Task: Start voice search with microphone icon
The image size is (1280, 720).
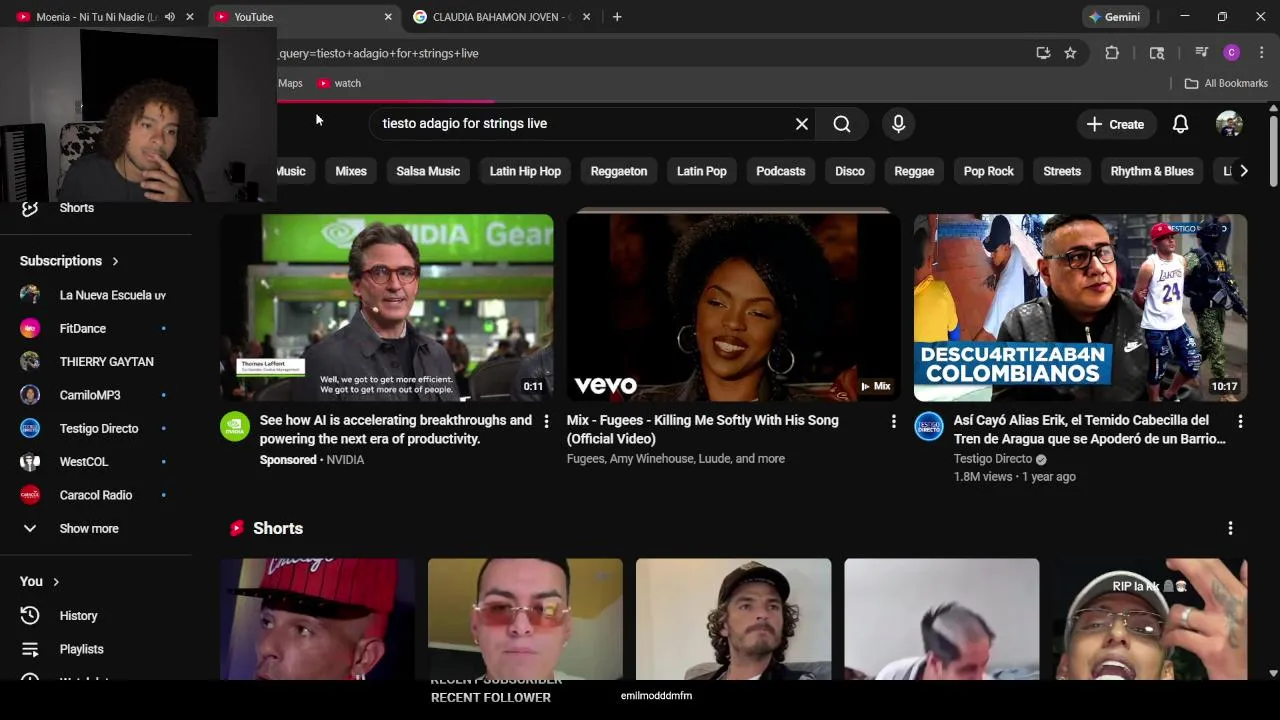Action: 898,124
